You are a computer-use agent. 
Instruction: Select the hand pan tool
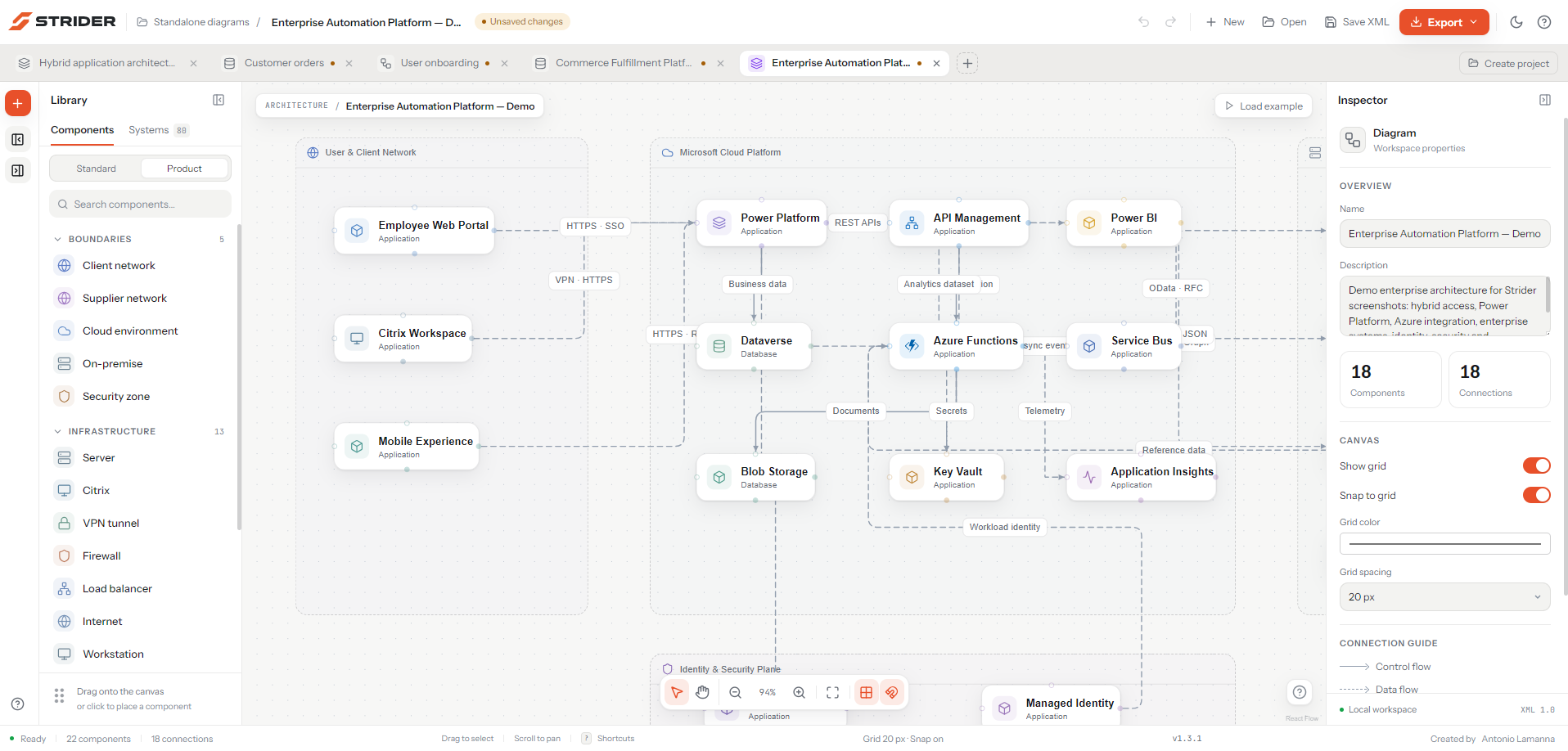[703, 692]
